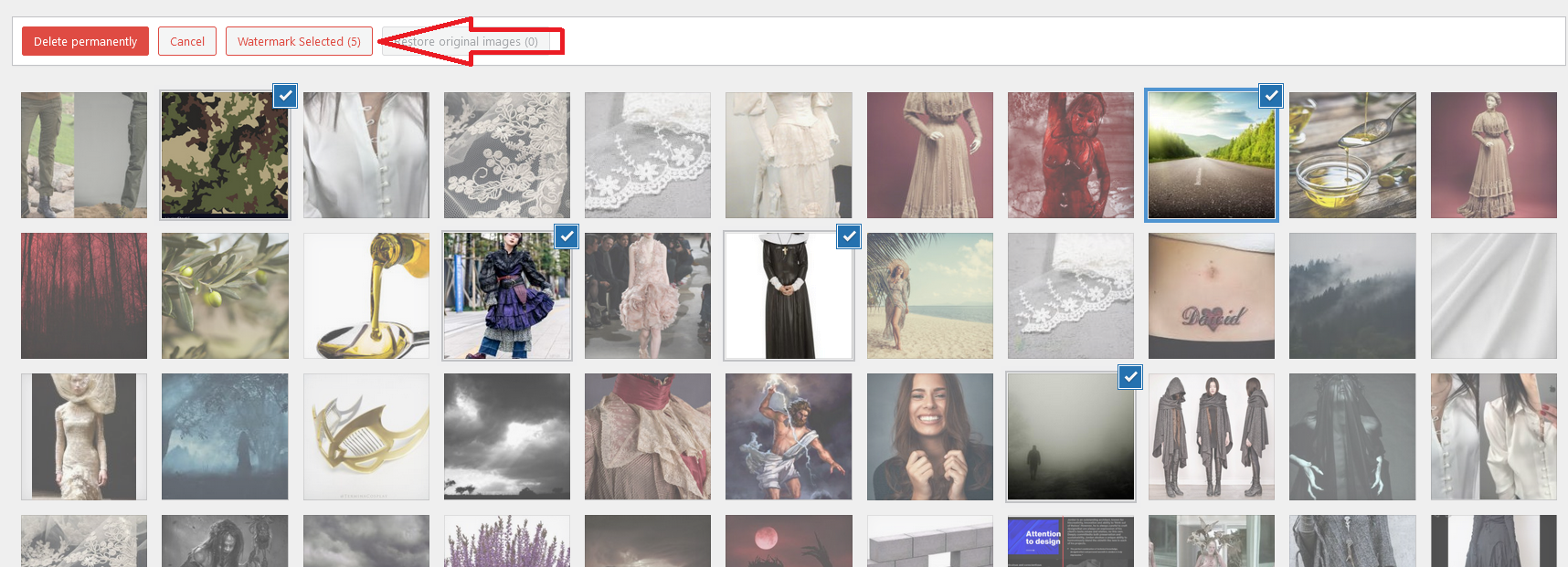Select the gray concrete blocks thumbnail
The width and height of the screenshot is (1568, 567).
coord(930,541)
